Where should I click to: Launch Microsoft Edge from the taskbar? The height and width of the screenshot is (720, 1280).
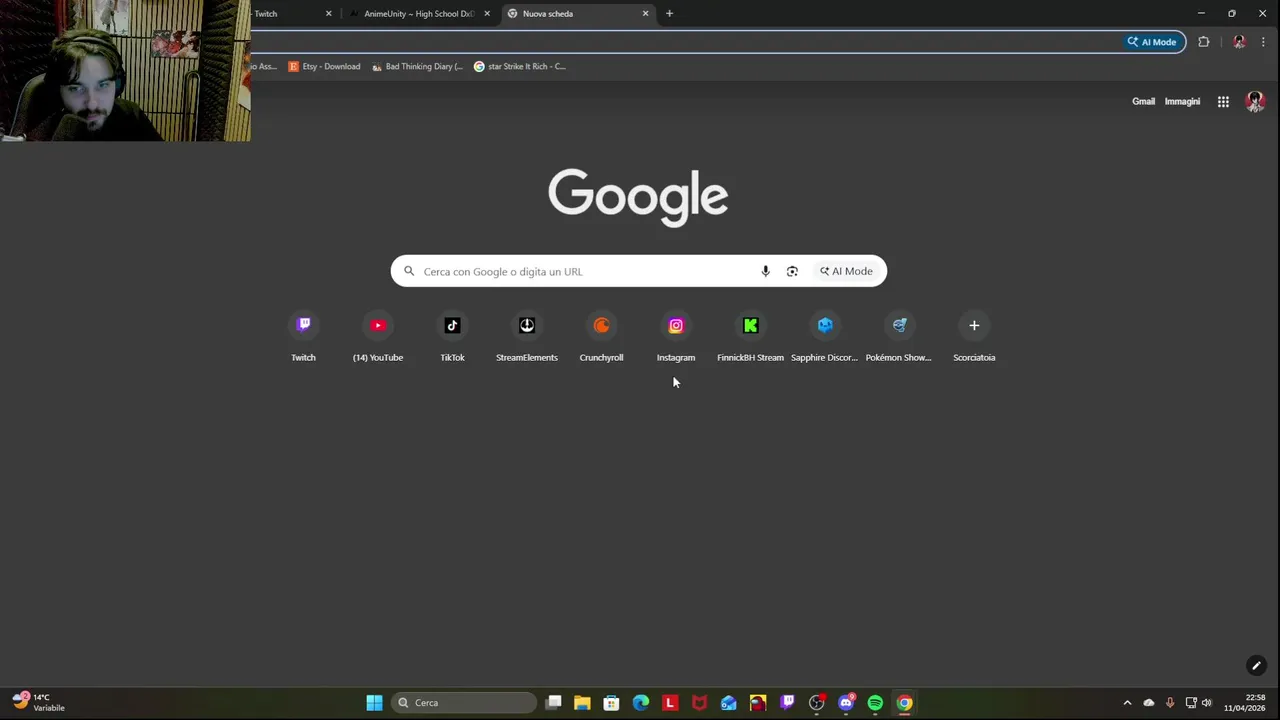pyautogui.click(x=641, y=703)
